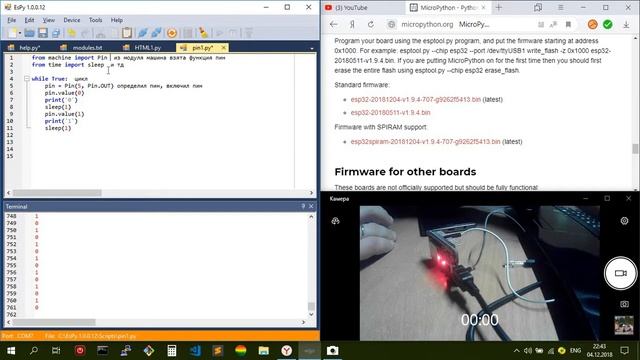640x360 pixels.
Task: Open Yandex Browser from the taskbar
Action: click(287, 351)
